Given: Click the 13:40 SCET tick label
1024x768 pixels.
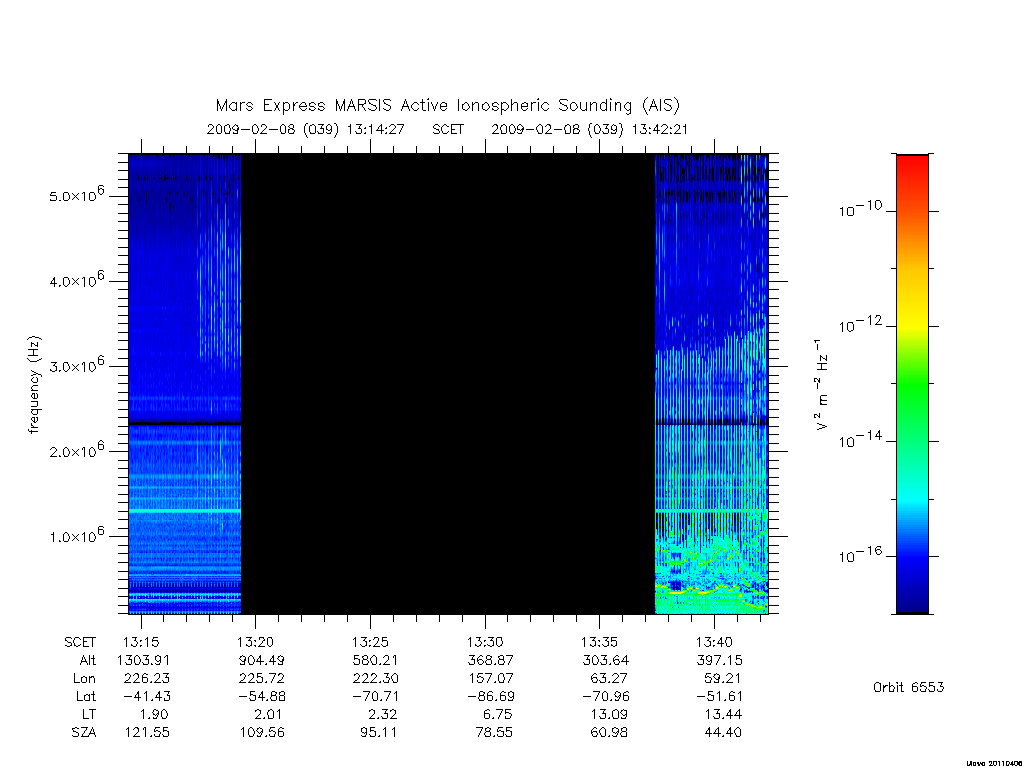Looking at the screenshot, I should click(x=714, y=642).
